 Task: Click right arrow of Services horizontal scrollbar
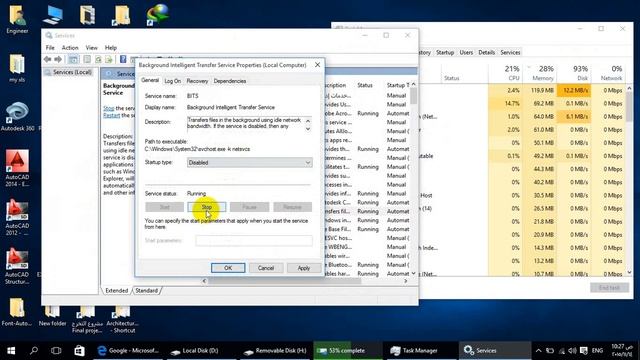(x=405, y=281)
